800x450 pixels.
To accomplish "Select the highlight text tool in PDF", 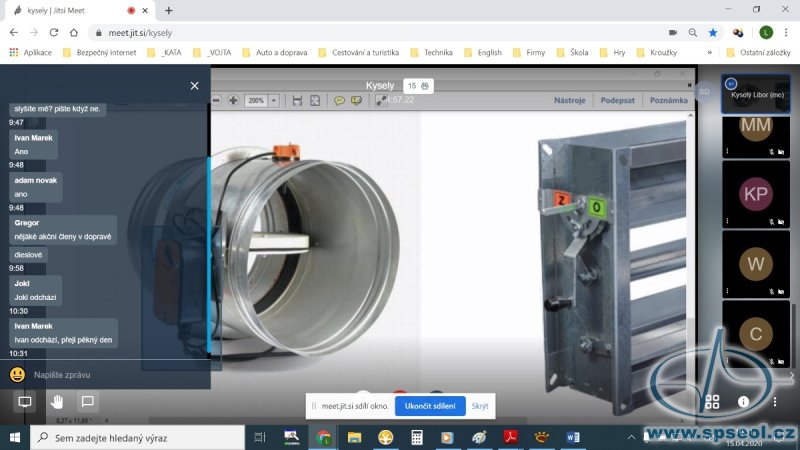I will (x=356, y=101).
